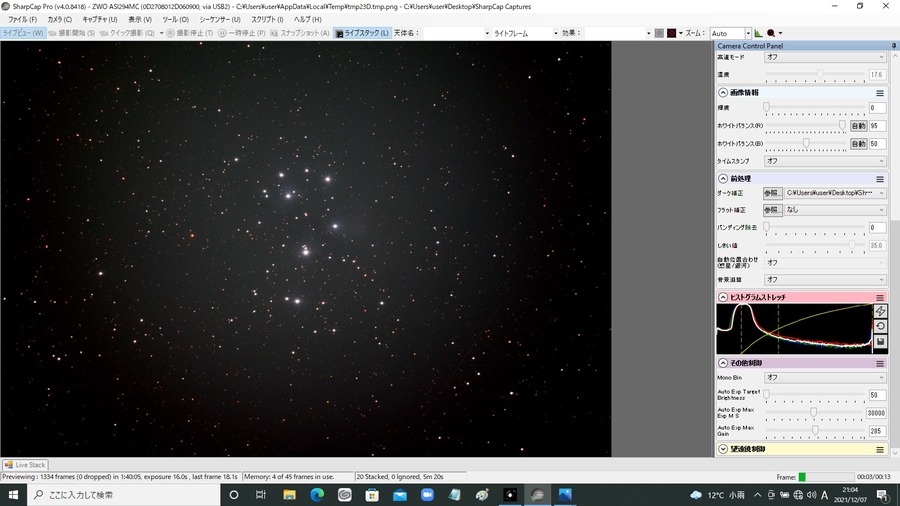The width and height of the screenshot is (900, 506).
Task: Click the taskbar search box
Action: (x=123, y=495)
